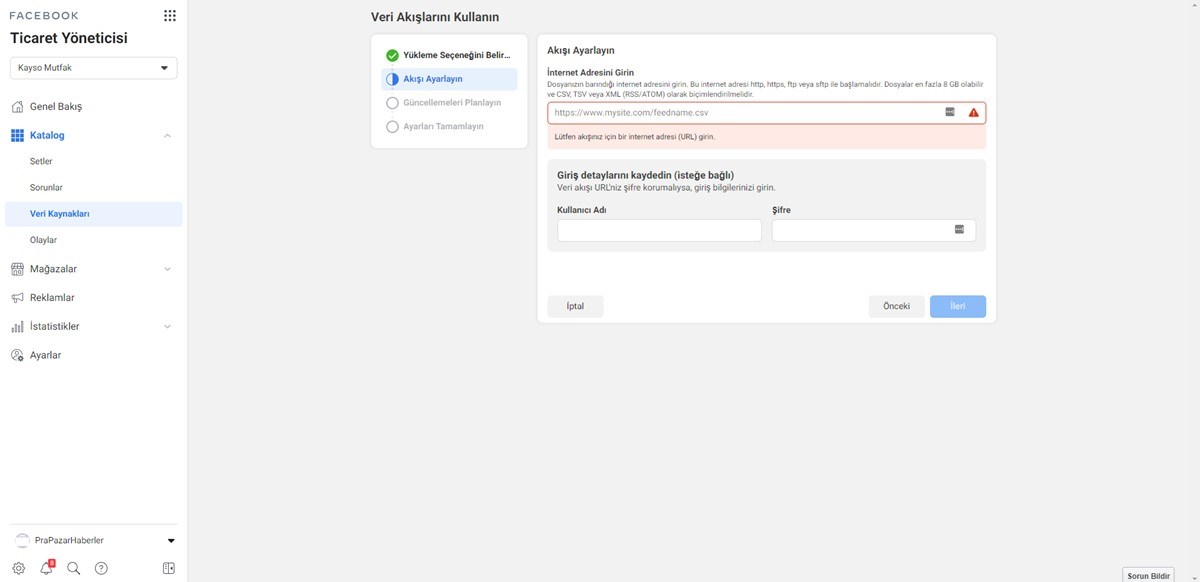This screenshot has height=582, width=1200.
Task: Click the Kullanıcı Adı input field
Action: coord(660,231)
